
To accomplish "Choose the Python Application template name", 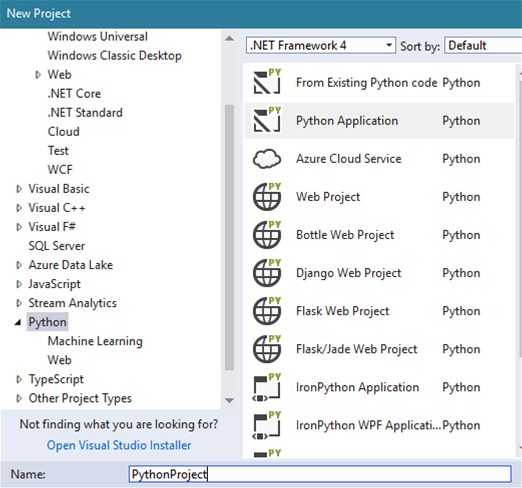I will (347, 121).
